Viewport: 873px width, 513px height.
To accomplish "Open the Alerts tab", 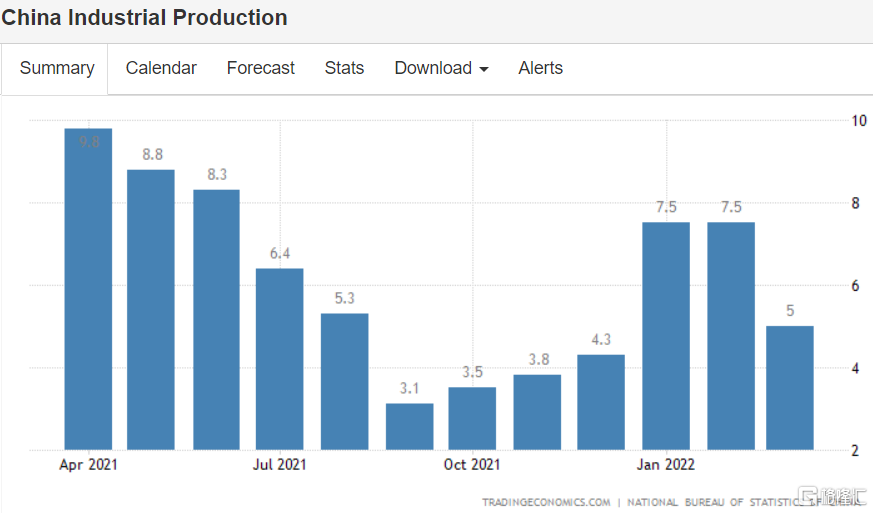I will point(540,68).
